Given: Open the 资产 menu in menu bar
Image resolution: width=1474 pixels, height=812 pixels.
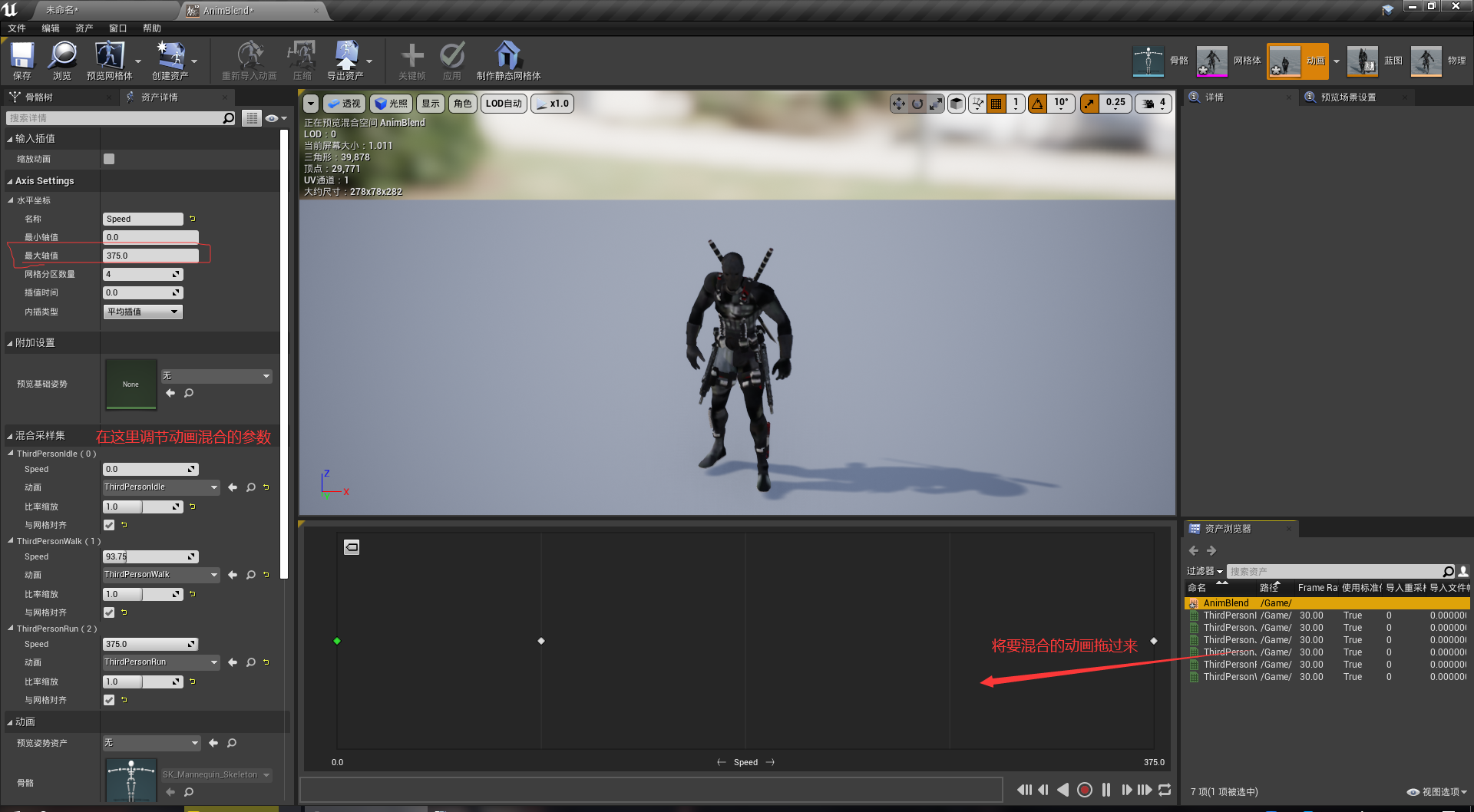Looking at the screenshot, I should tap(84, 28).
